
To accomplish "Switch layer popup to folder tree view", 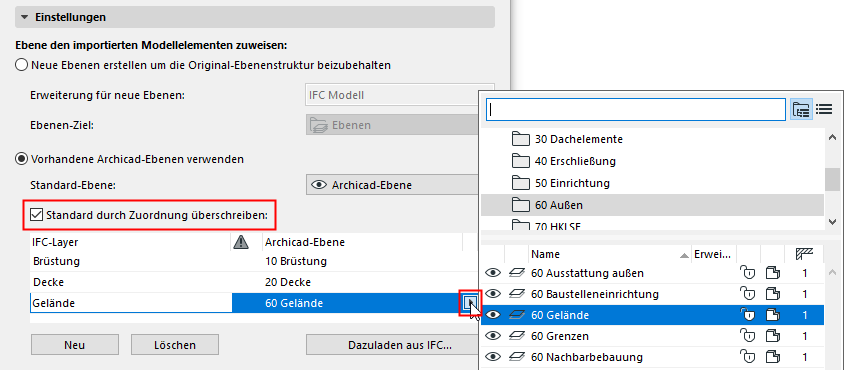I will [x=801, y=109].
